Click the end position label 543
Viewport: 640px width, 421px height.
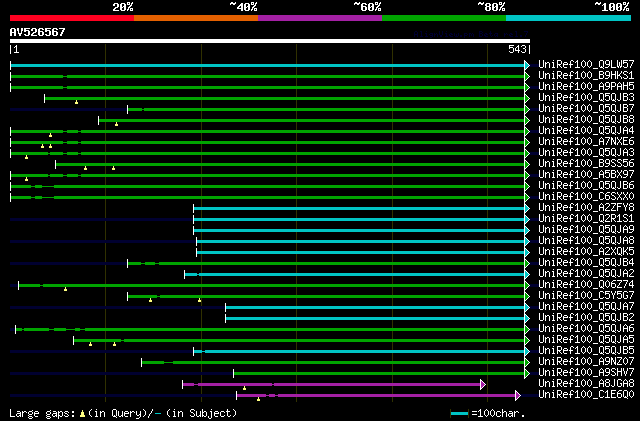(x=517, y=49)
